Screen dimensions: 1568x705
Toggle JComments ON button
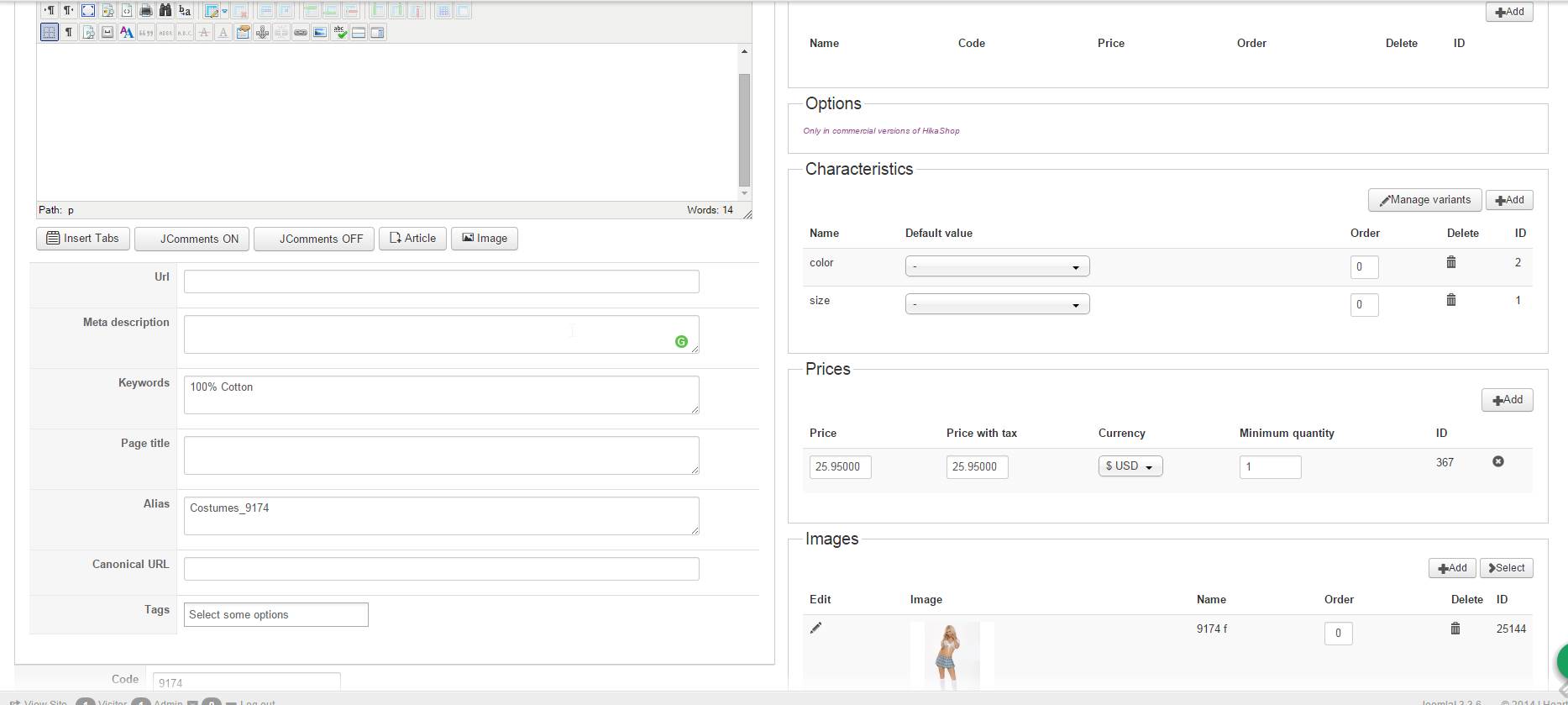pyautogui.click(x=191, y=239)
